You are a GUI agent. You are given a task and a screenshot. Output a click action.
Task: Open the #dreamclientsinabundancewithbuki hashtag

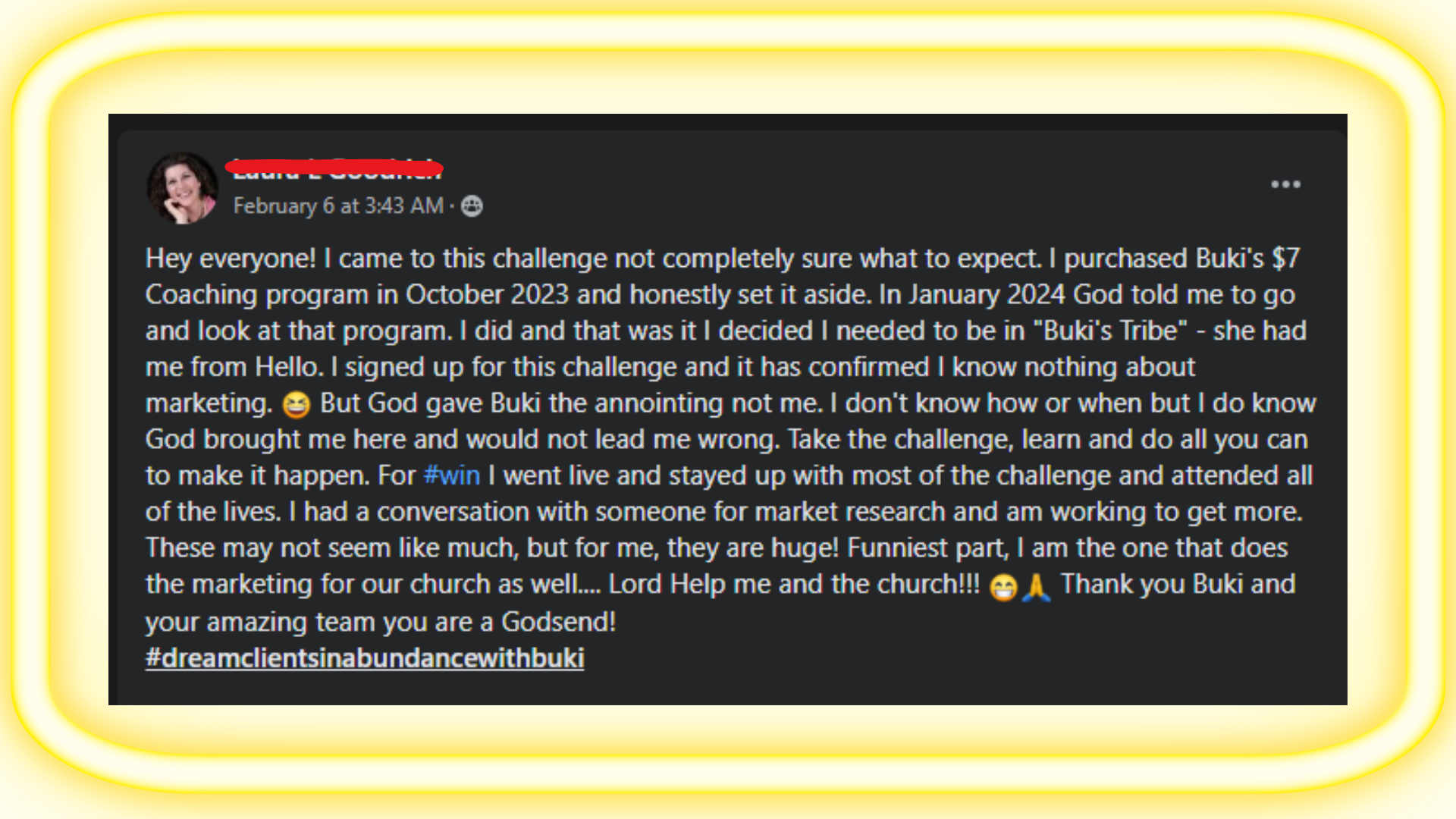point(365,657)
